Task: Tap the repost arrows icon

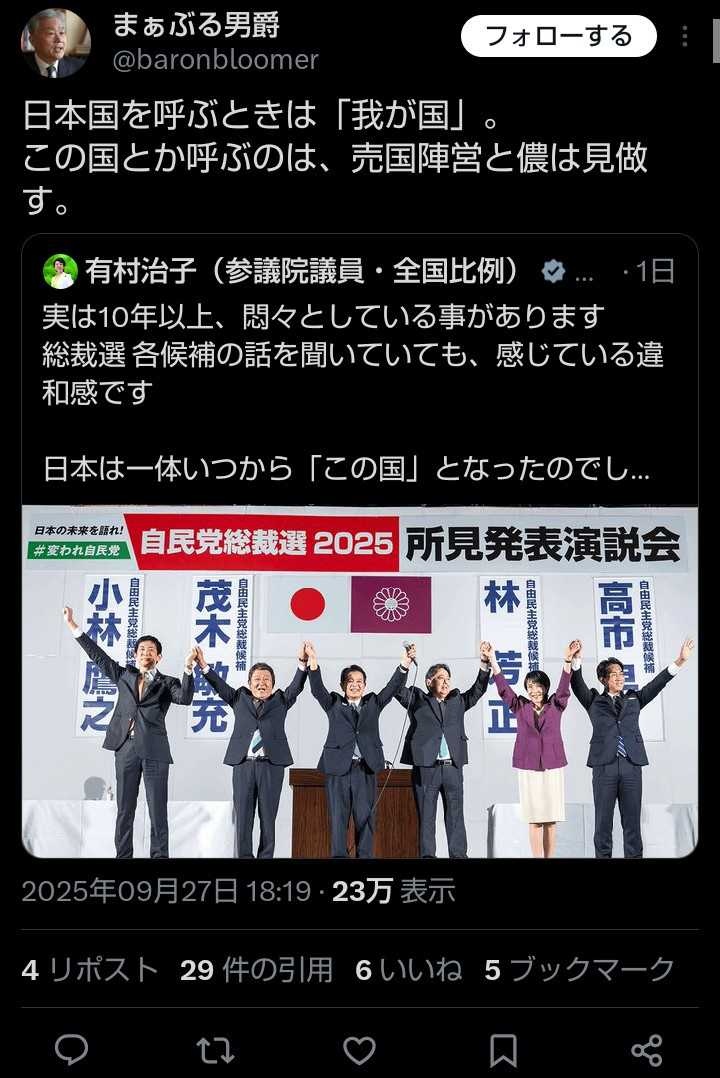Action: [x=215, y=1050]
